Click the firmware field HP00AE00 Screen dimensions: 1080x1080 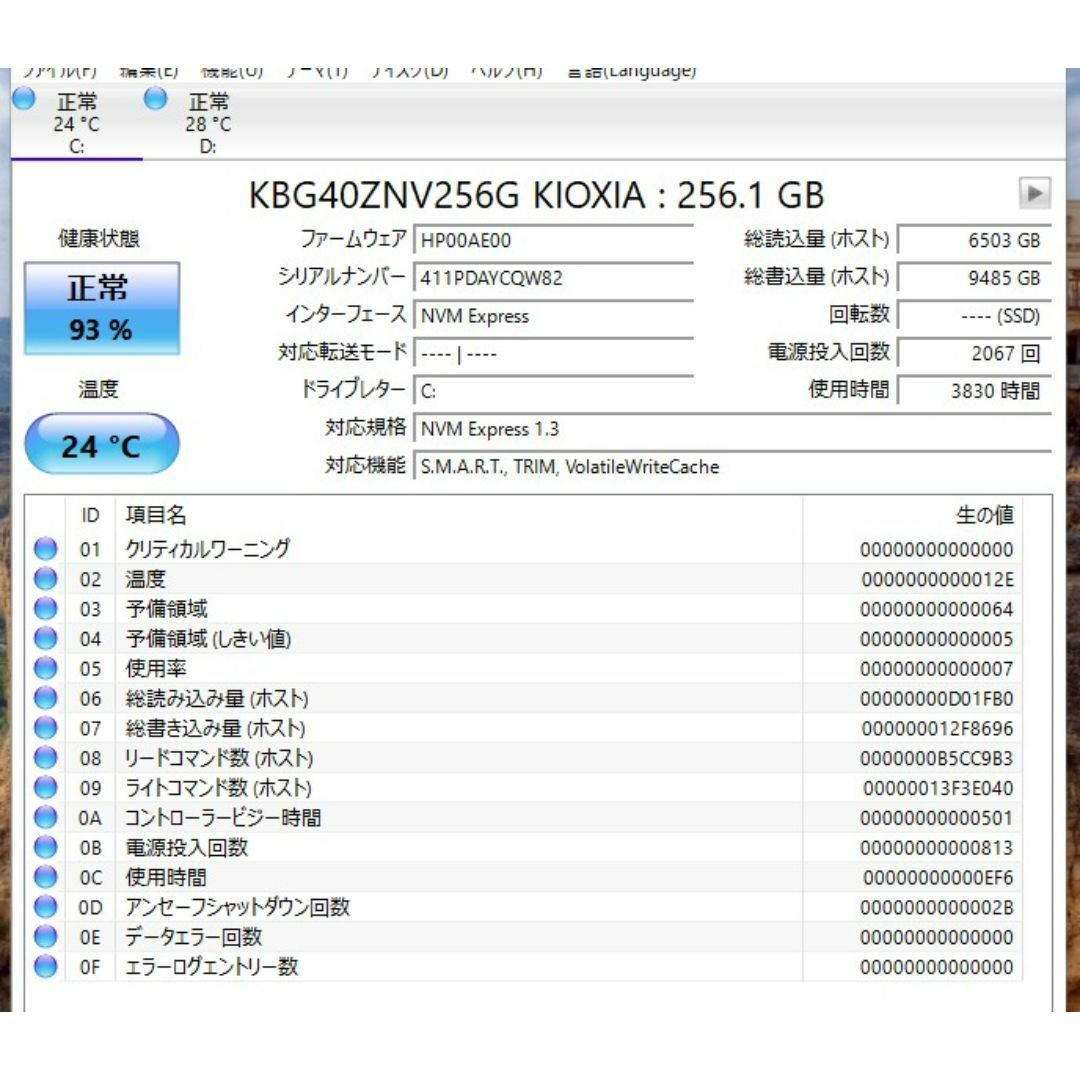554,240
